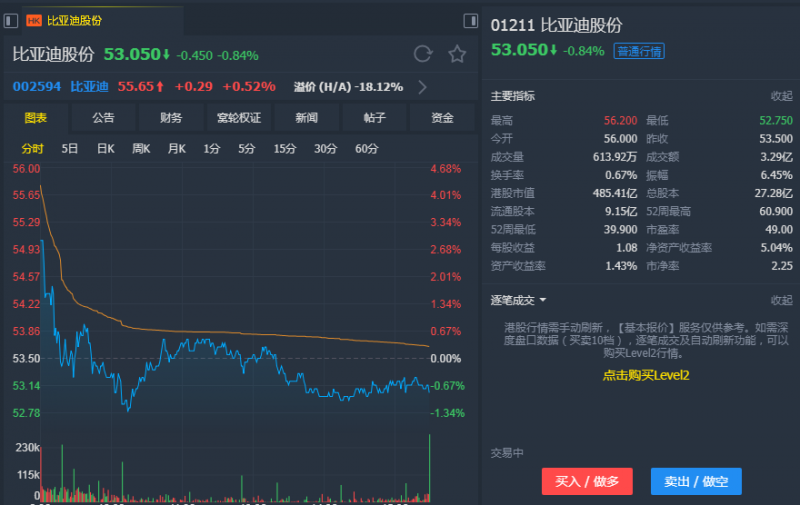Click the 52周最高 value 60.900
The width and height of the screenshot is (800, 505).
(x=776, y=211)
